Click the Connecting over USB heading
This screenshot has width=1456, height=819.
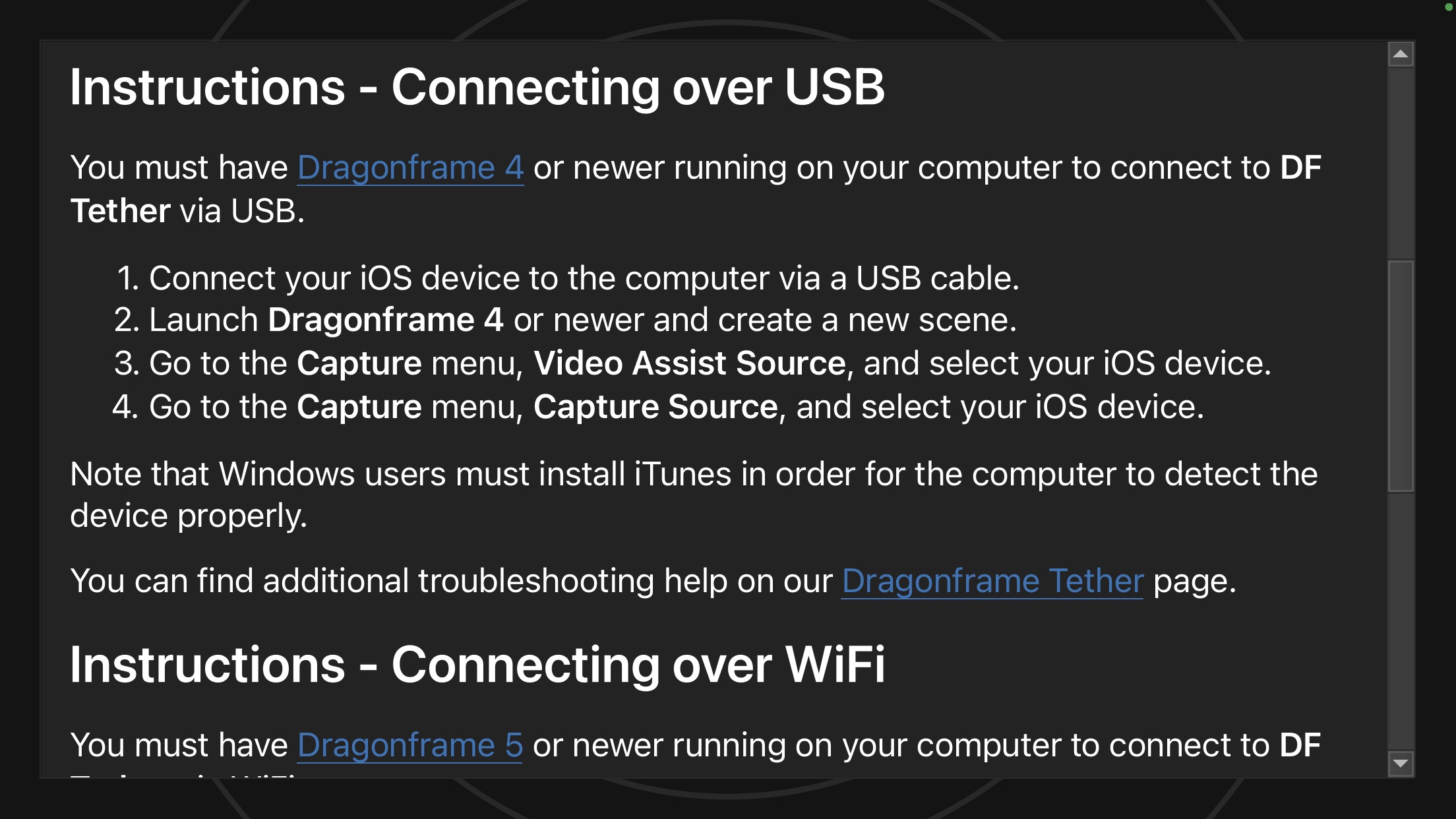pos(477,87)
